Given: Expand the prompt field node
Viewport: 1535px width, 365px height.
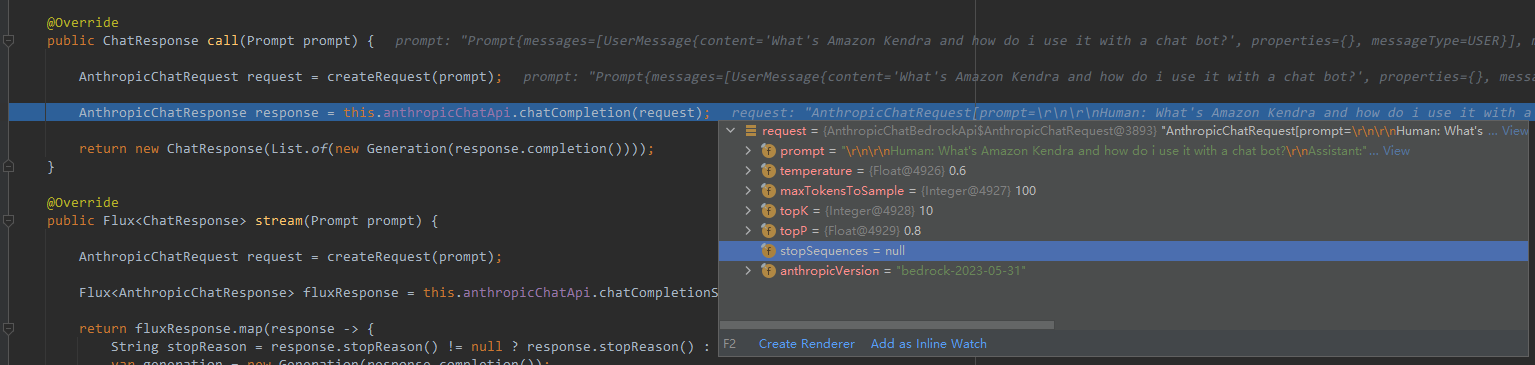Looking at the screenshot, I should [748, 151].
